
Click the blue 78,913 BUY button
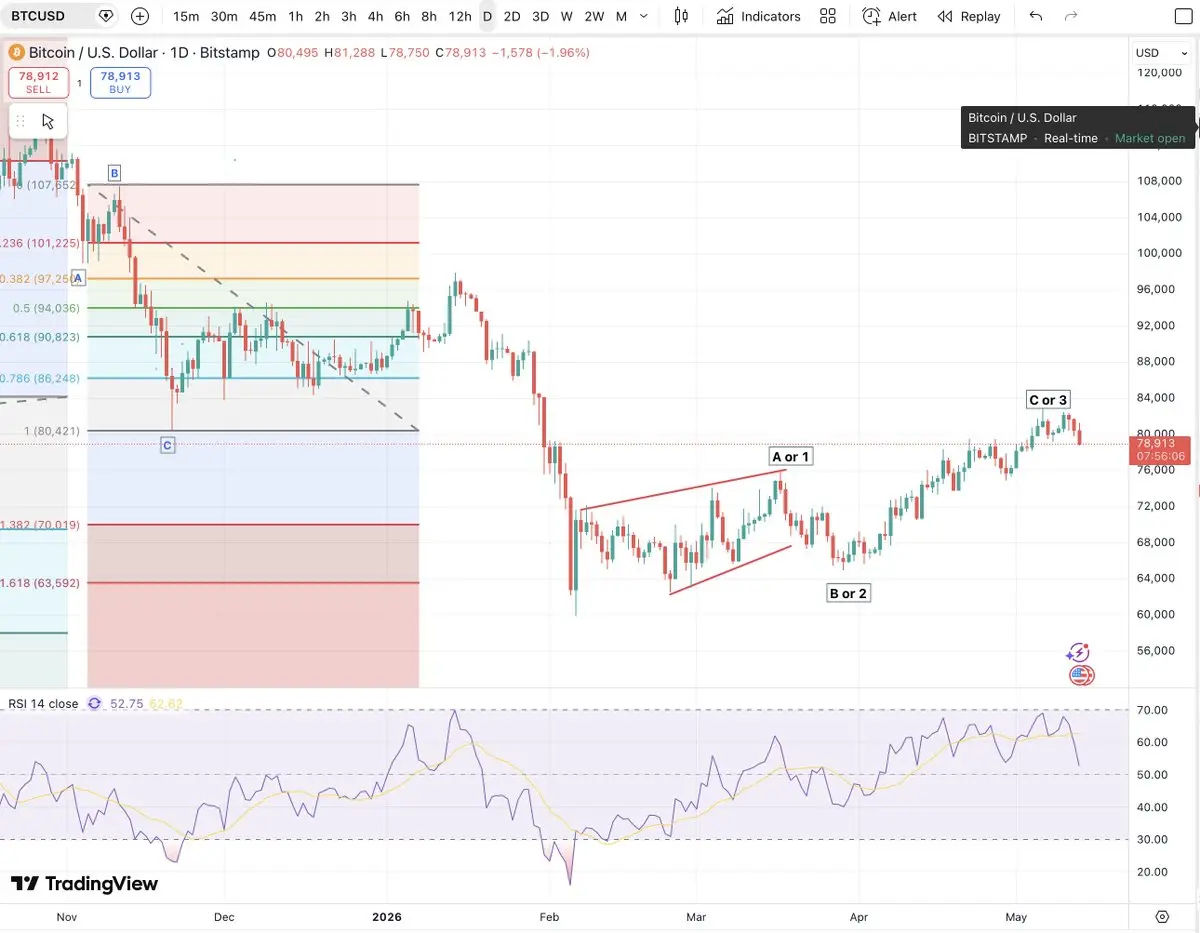point(120,82)
